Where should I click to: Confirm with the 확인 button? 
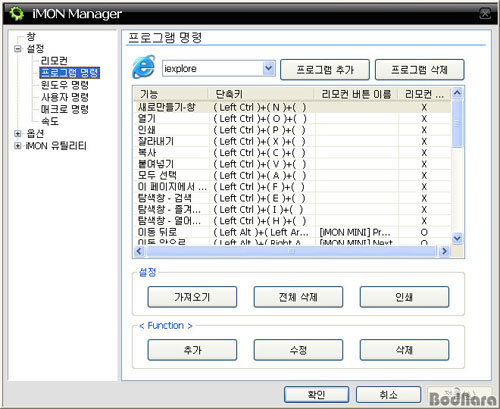click(316, 395)
